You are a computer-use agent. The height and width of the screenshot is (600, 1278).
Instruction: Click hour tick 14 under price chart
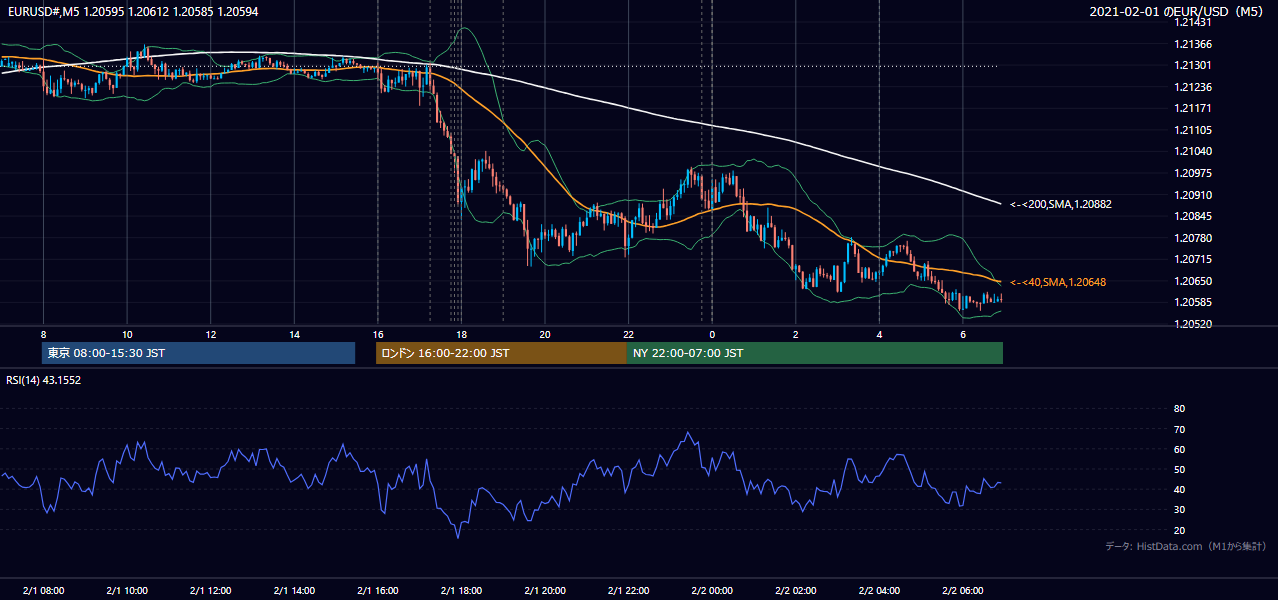(x=294, y=334)
